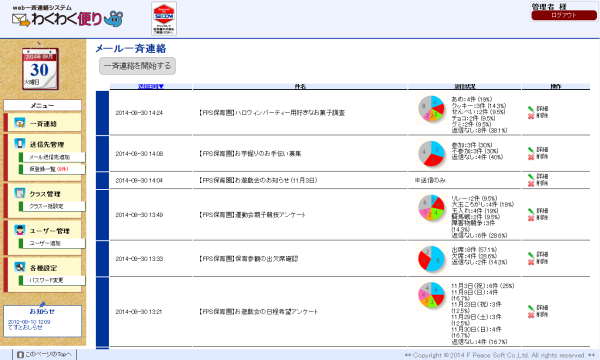Click the date 2014-09-30 14:08
Viewport: 600px width, 360px height.
[x=139, y=153]
